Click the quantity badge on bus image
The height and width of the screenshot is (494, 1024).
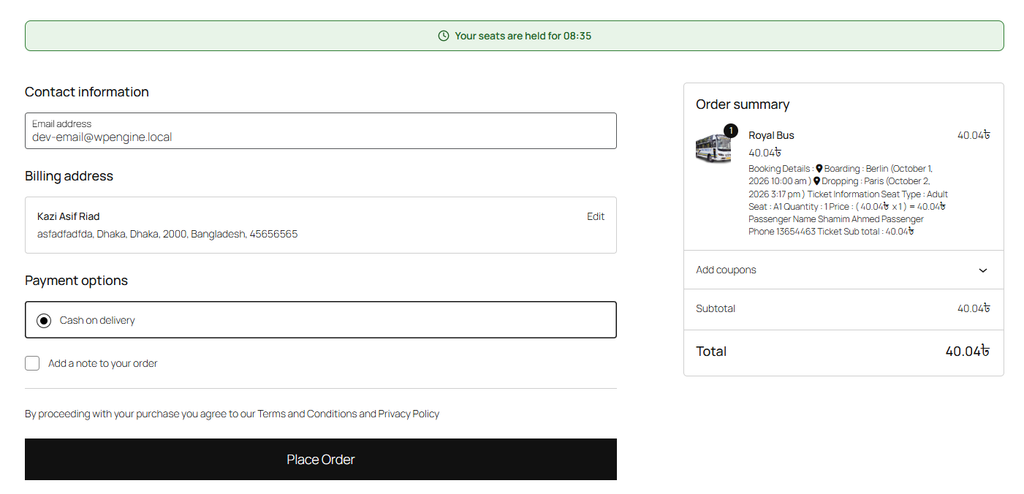[x=731, y=131]
